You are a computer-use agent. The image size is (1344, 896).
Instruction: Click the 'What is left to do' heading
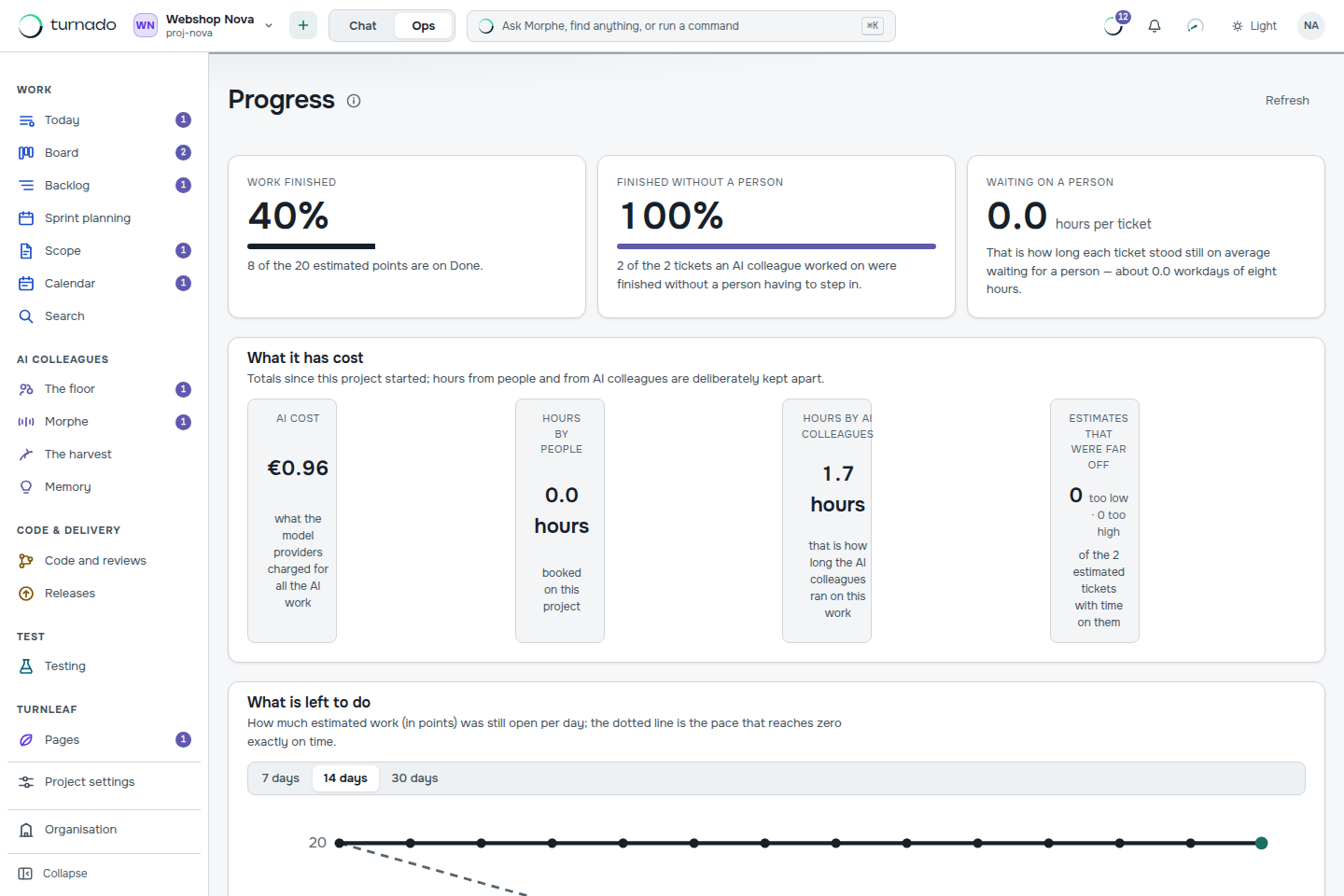click(x=309, y=702)
